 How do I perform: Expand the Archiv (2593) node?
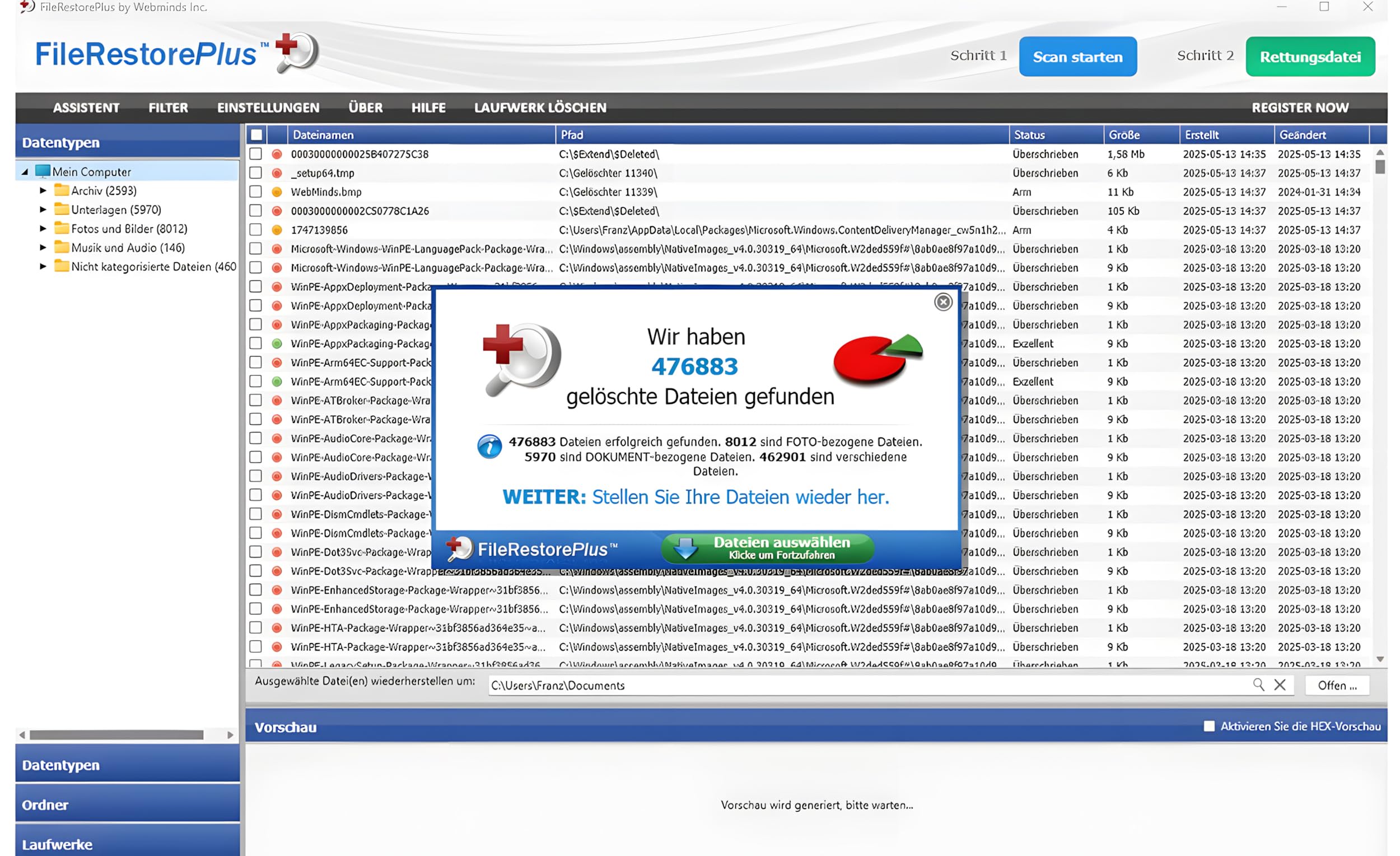43,190
